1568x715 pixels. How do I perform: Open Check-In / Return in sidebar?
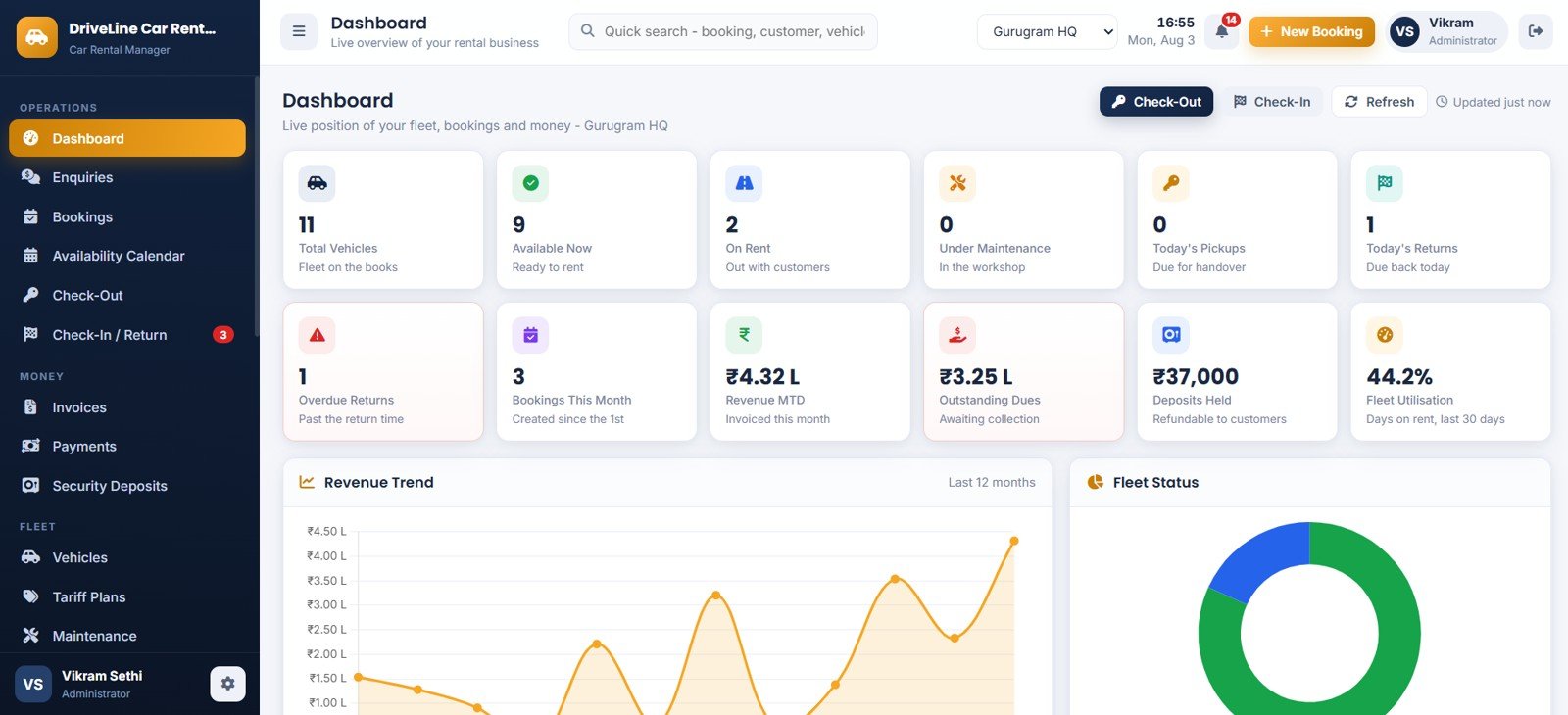point(127,334)
